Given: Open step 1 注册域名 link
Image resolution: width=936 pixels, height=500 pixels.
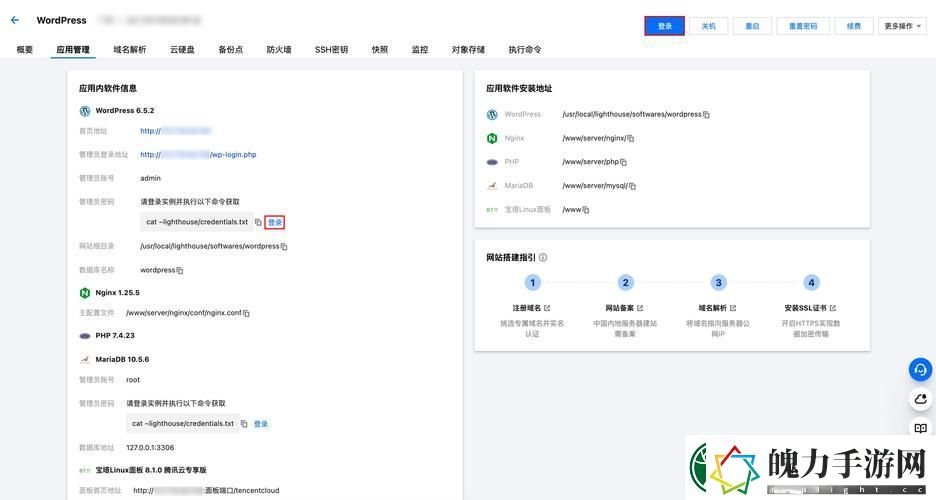Looking at the screenshot, I should tap(531, 308).
